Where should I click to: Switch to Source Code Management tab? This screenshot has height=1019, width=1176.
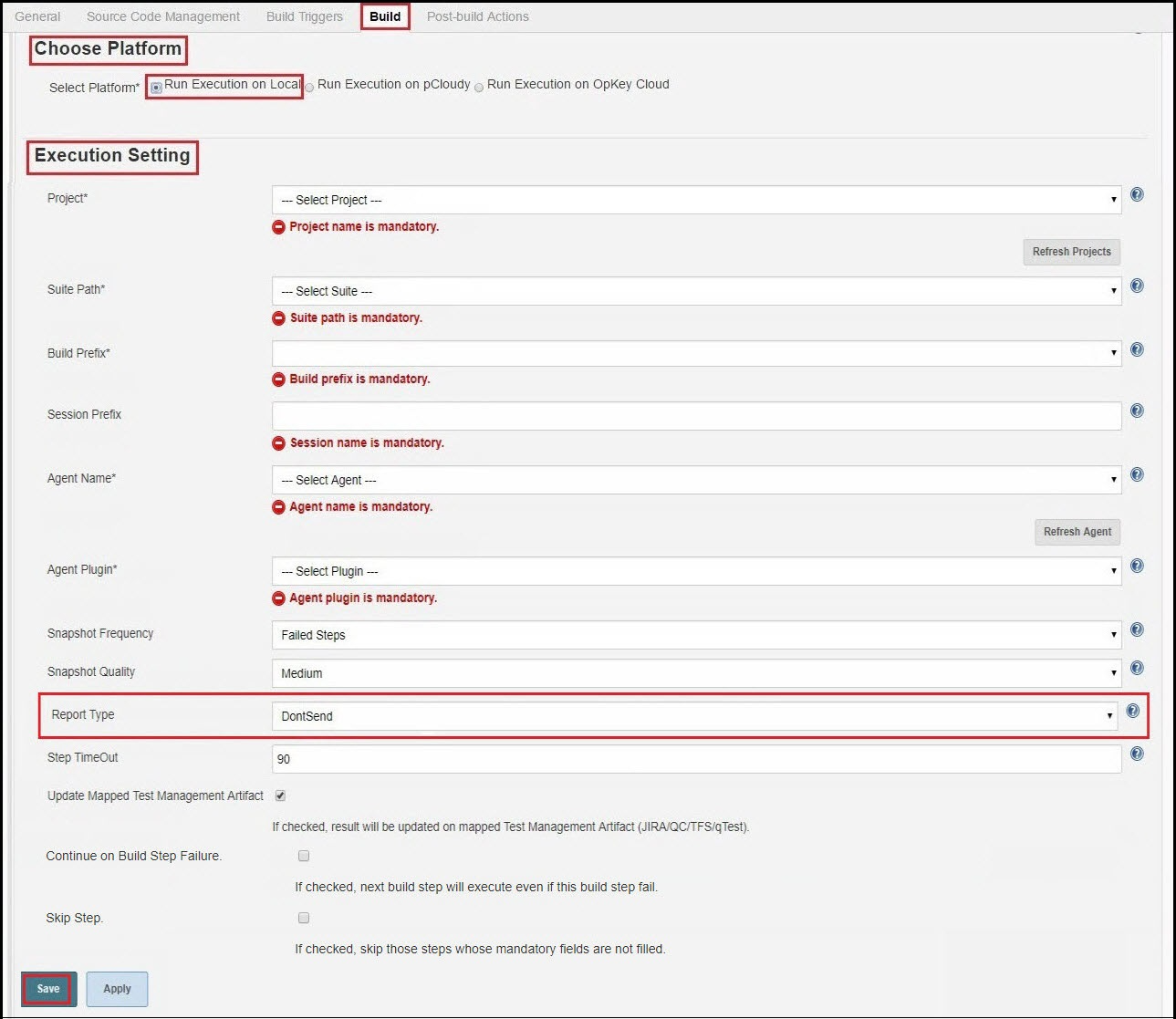click(x=163, y=16)
